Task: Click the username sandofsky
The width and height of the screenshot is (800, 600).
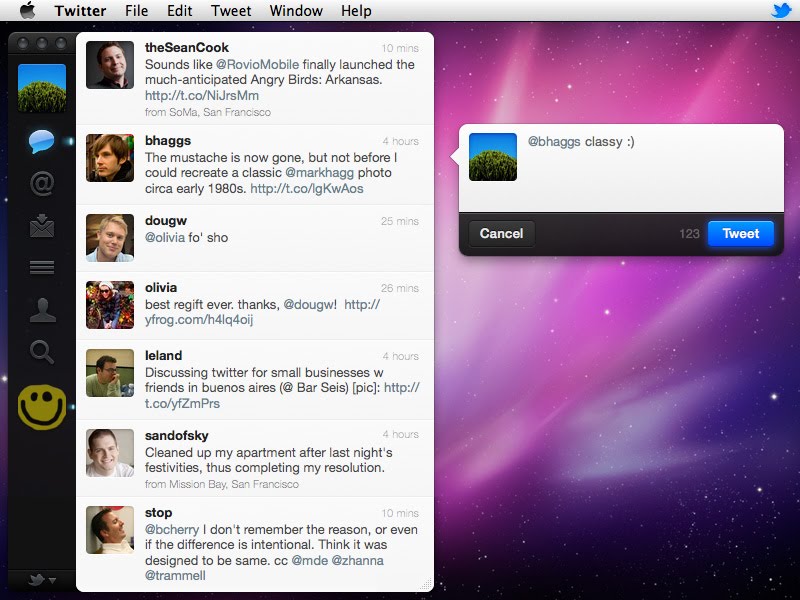Action: pos(177,436)
